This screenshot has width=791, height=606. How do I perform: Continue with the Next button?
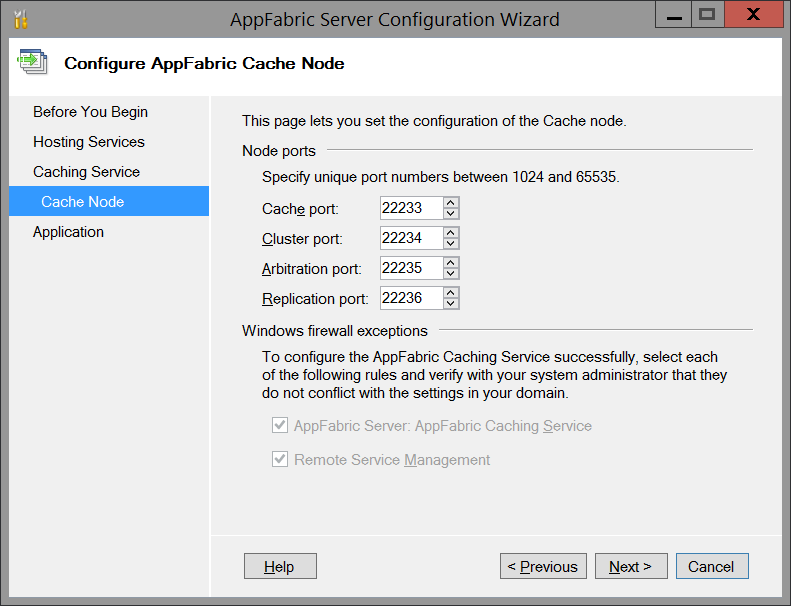coord(631,566)
